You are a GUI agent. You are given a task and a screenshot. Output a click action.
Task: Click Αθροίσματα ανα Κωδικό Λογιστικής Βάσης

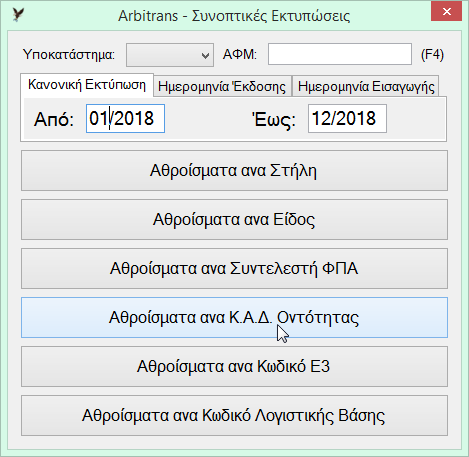click(x=234, y=416)
